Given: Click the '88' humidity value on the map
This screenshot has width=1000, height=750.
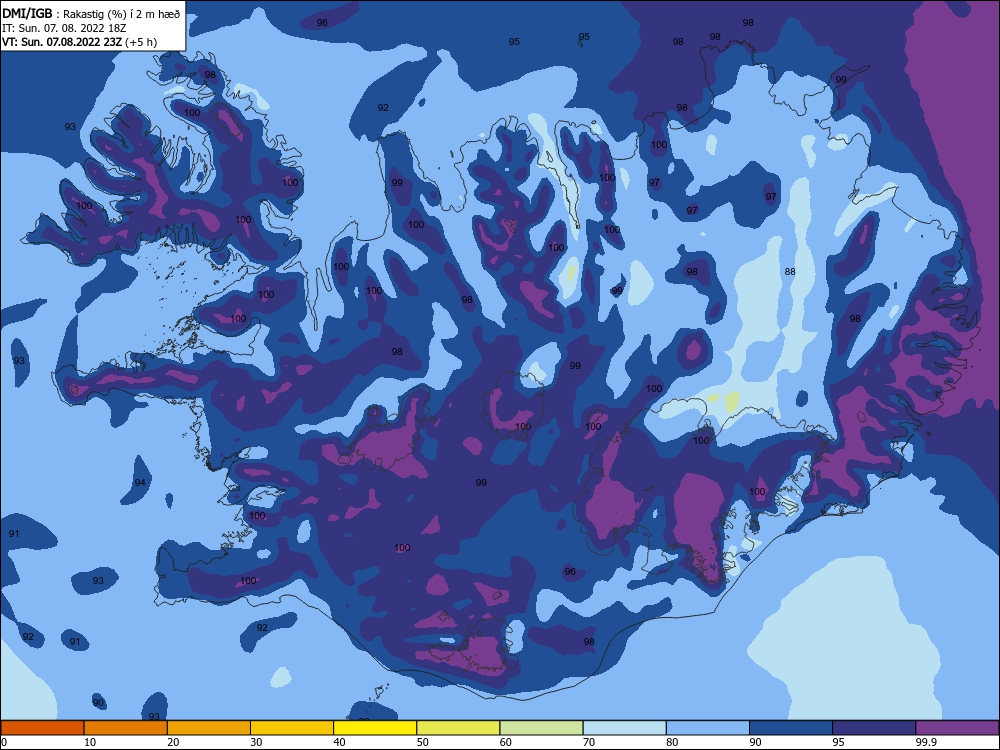Looking at the screenshot, I should [790, 272].
